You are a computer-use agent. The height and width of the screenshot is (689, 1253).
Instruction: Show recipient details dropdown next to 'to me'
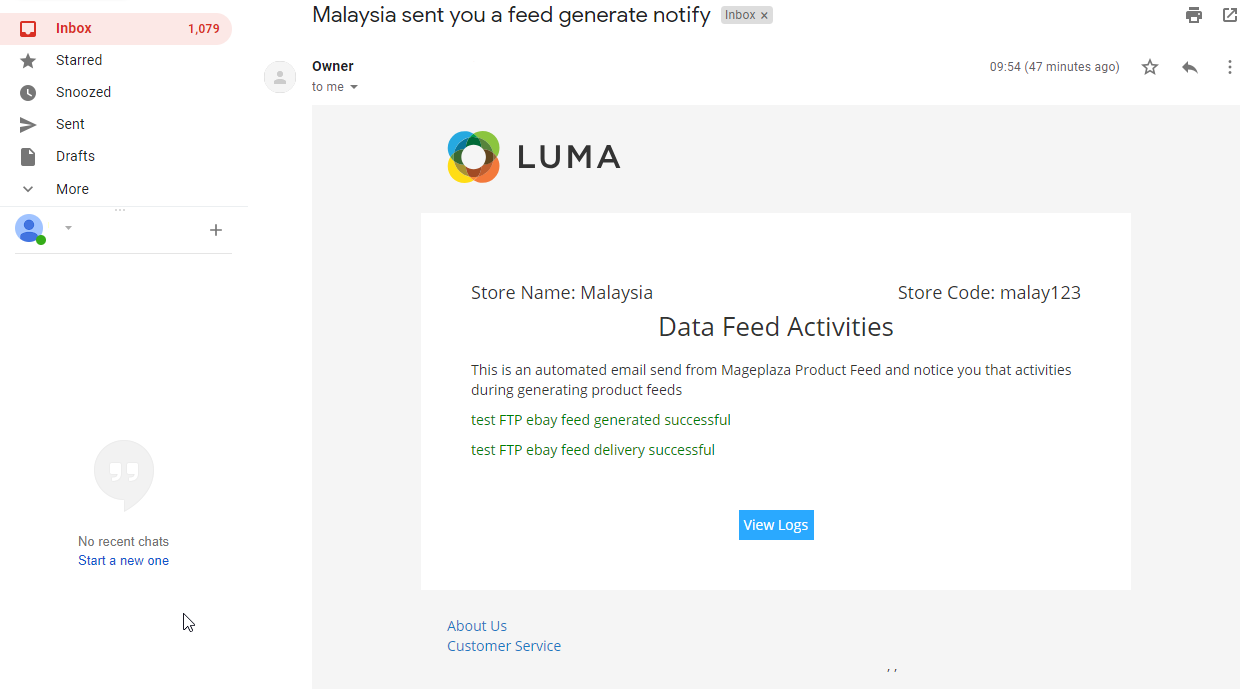pos(354,87)
